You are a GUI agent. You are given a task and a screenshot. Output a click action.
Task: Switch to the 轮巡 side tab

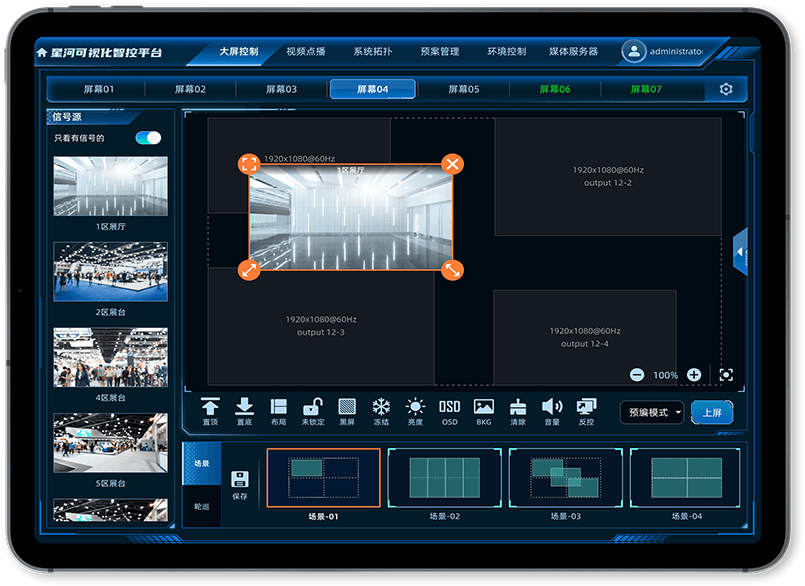coord(202,506)
